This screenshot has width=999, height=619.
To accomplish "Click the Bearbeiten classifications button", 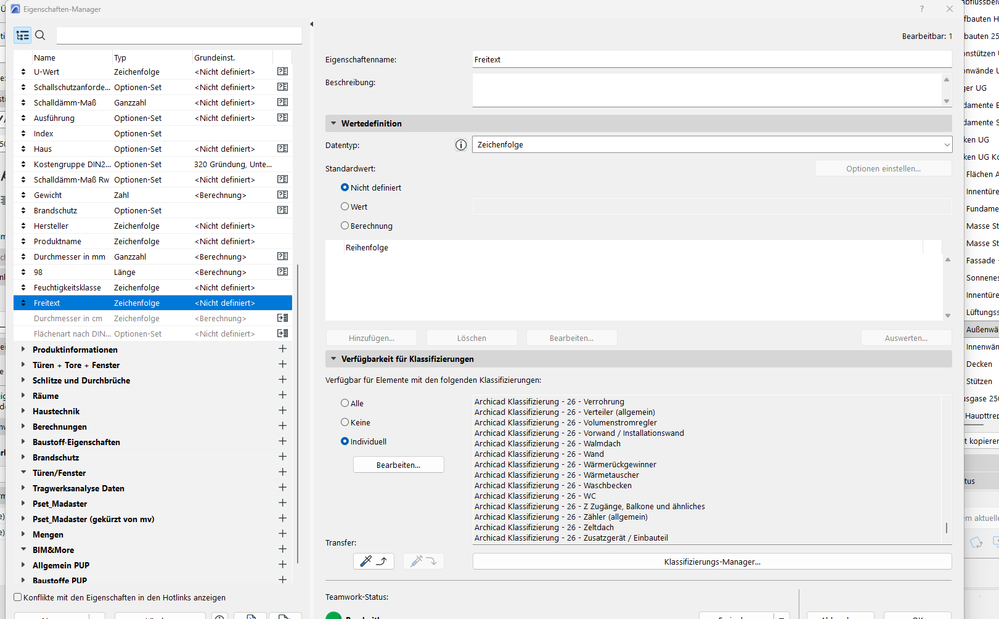I will click(398, 465).
